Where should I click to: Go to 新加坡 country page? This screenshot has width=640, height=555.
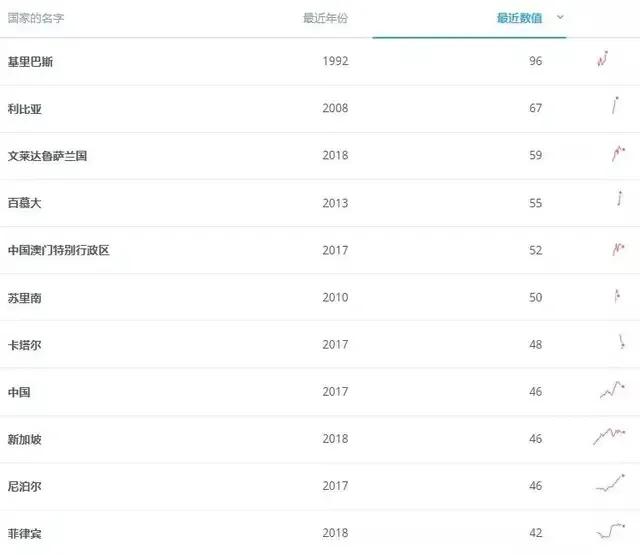pyautogui.click(x=25, y=439)
